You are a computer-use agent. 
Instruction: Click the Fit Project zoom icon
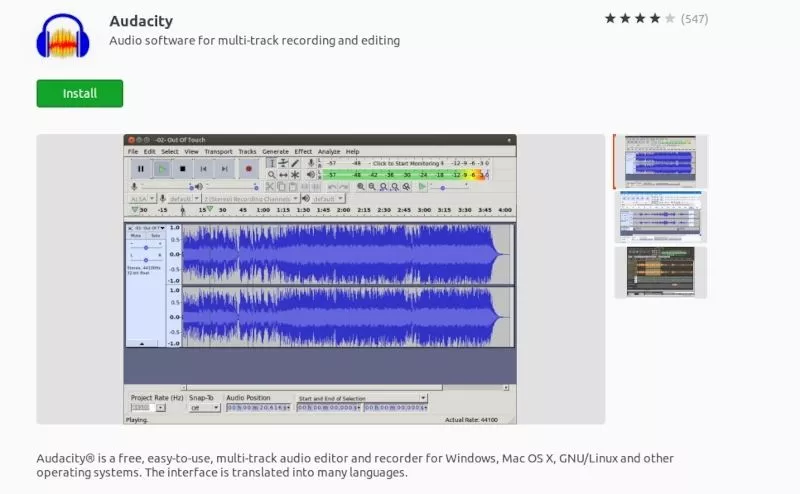(x=395, y=187)
